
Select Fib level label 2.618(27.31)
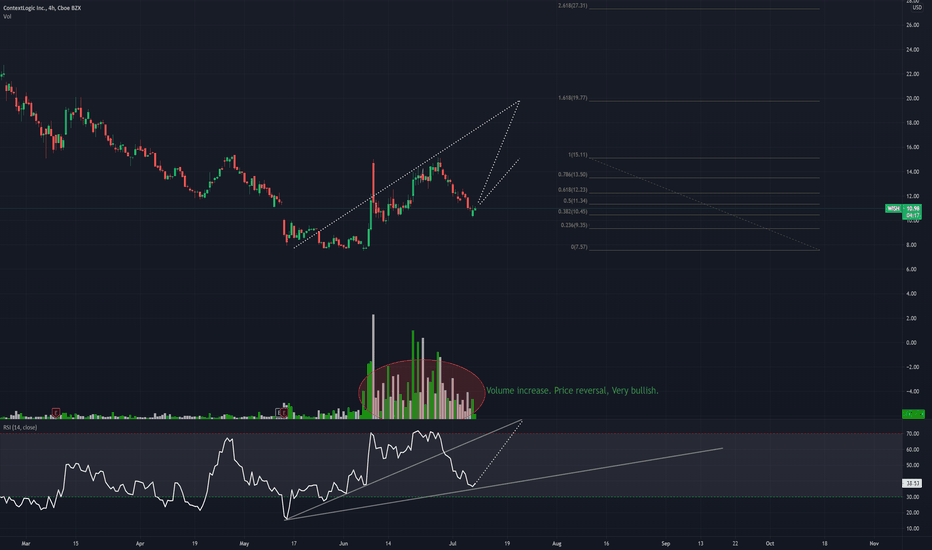(x=572, y=5)
